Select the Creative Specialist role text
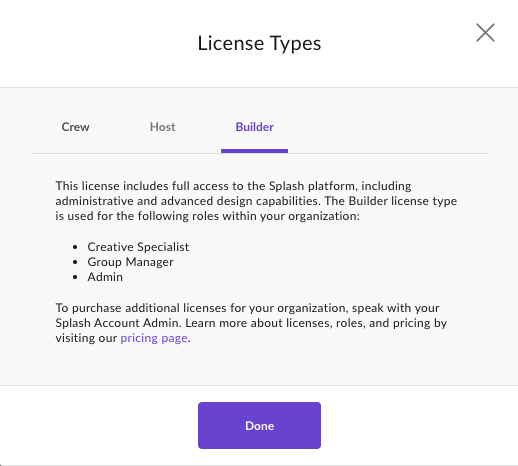The image size is (518, 466). click(x=138, y=247)
